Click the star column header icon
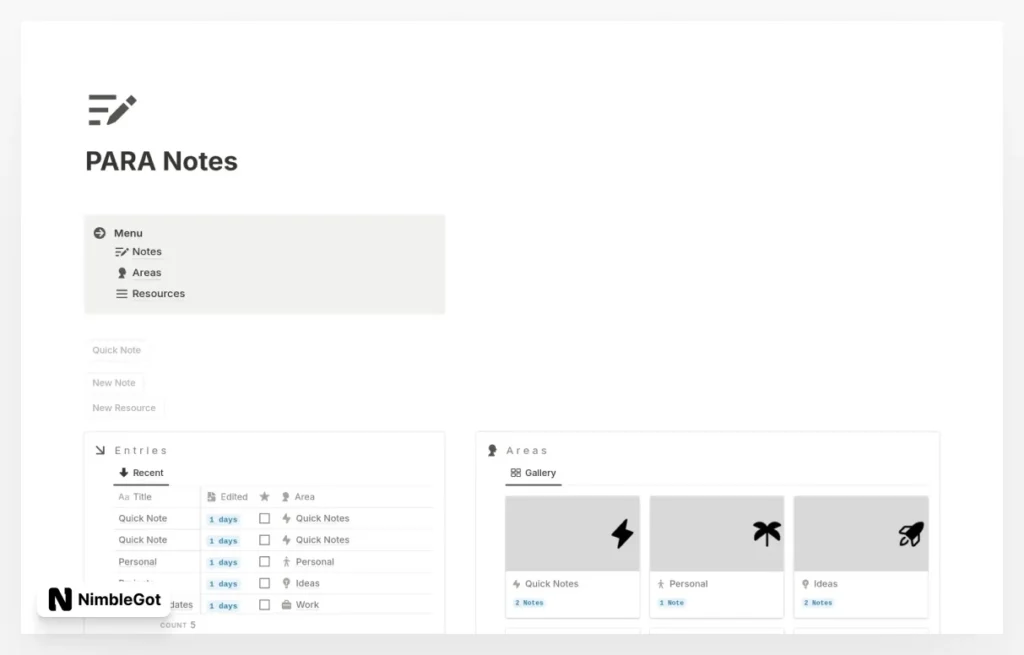This screenshot has width=1024, height=655. [x=264, y=497]
